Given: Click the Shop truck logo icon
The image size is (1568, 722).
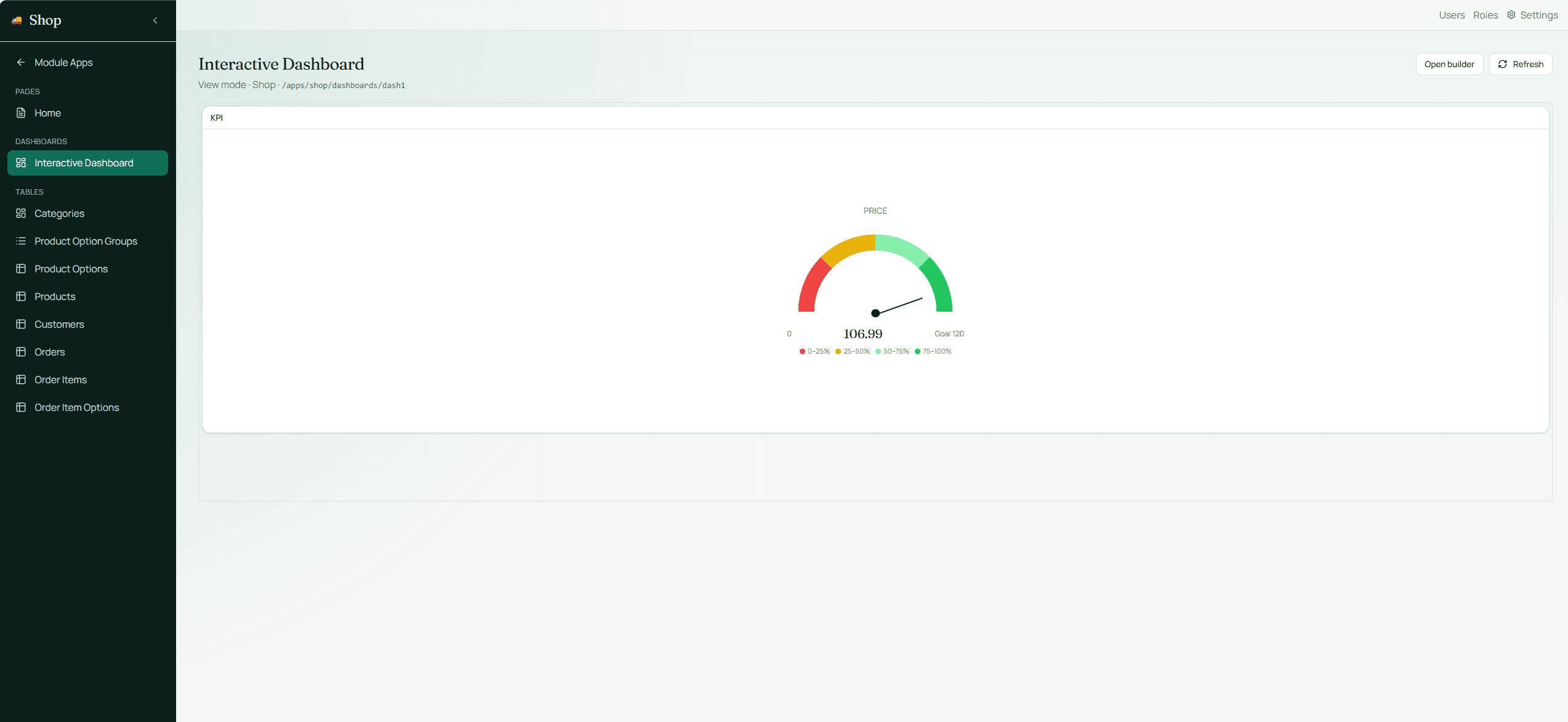Looking at the screenshot, I should (x=17, y=20).
